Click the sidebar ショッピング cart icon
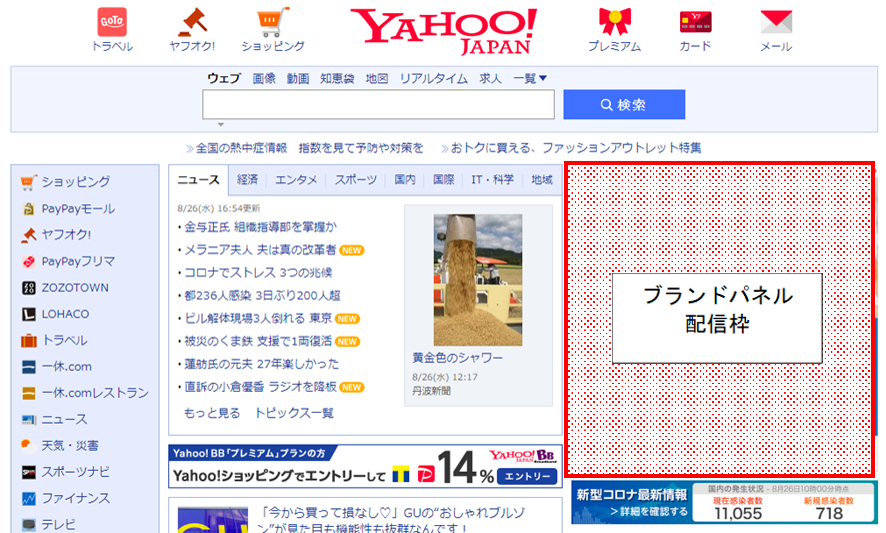886x533 pixels. tap(29, 182)
